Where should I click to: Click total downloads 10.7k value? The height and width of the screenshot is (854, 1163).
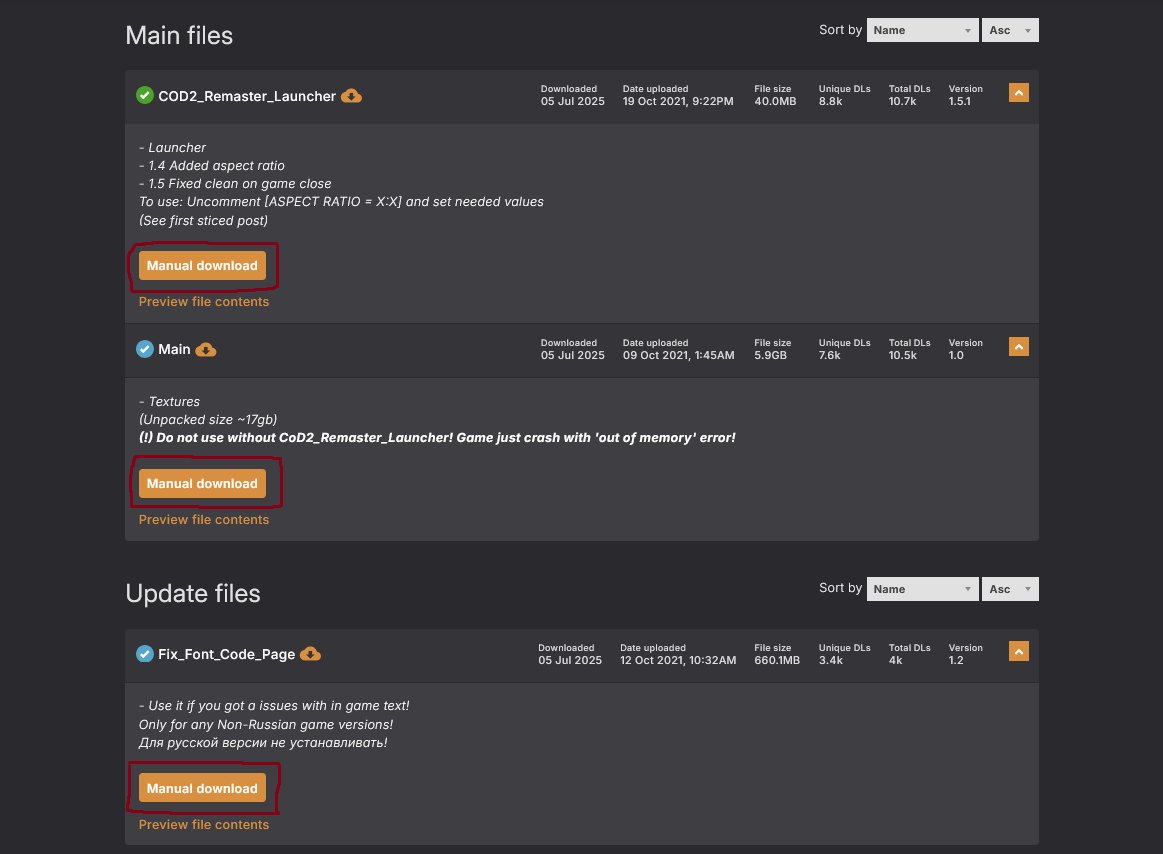(x=902, y=102)
